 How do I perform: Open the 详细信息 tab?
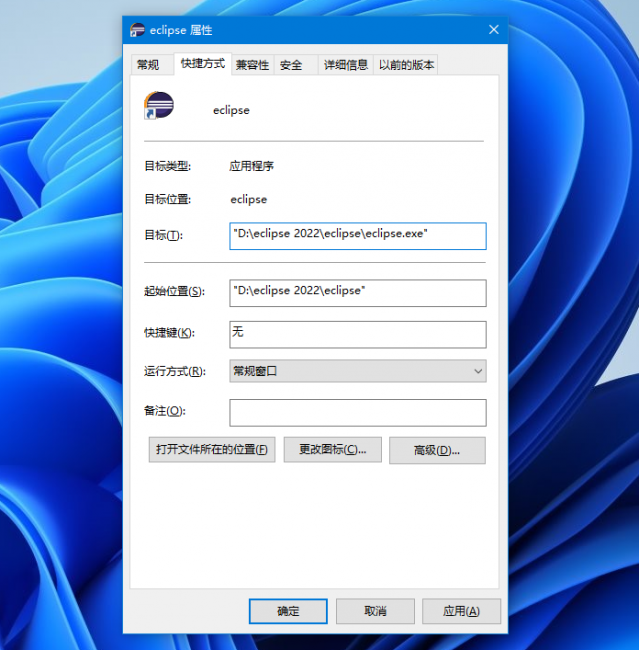[x=346, y=65]
